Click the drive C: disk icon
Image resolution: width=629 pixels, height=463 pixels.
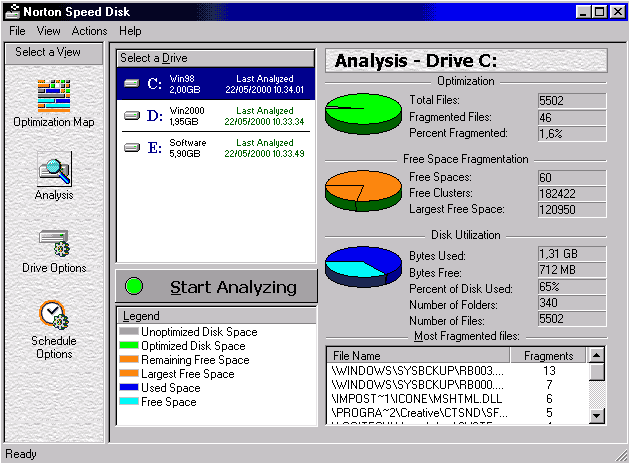click(x=132, y=83)
